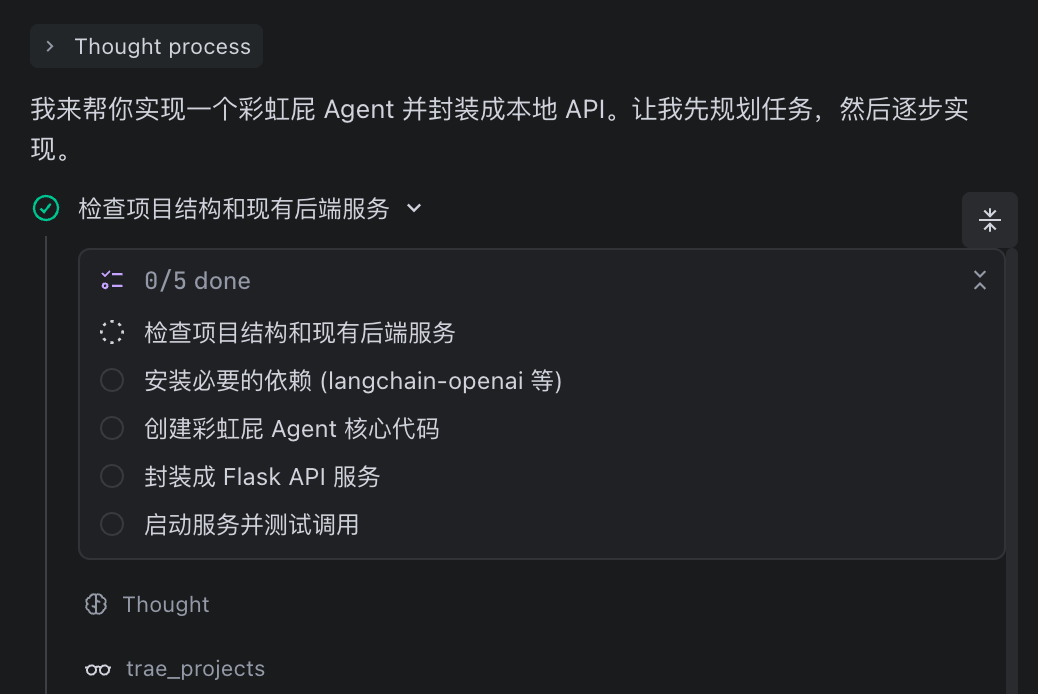This screenshot has width=1038, height=694.
Task: Click the brain icon next to Thought
Action: pos(96,604)
